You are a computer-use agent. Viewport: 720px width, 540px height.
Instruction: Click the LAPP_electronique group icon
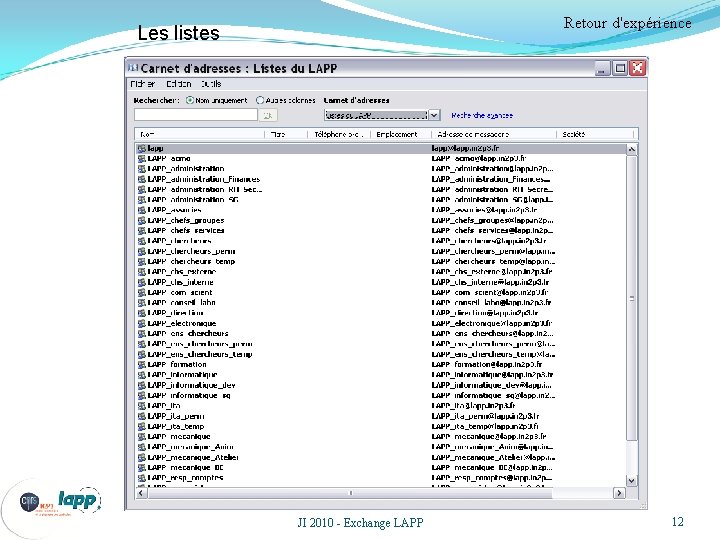coord(142,323)
